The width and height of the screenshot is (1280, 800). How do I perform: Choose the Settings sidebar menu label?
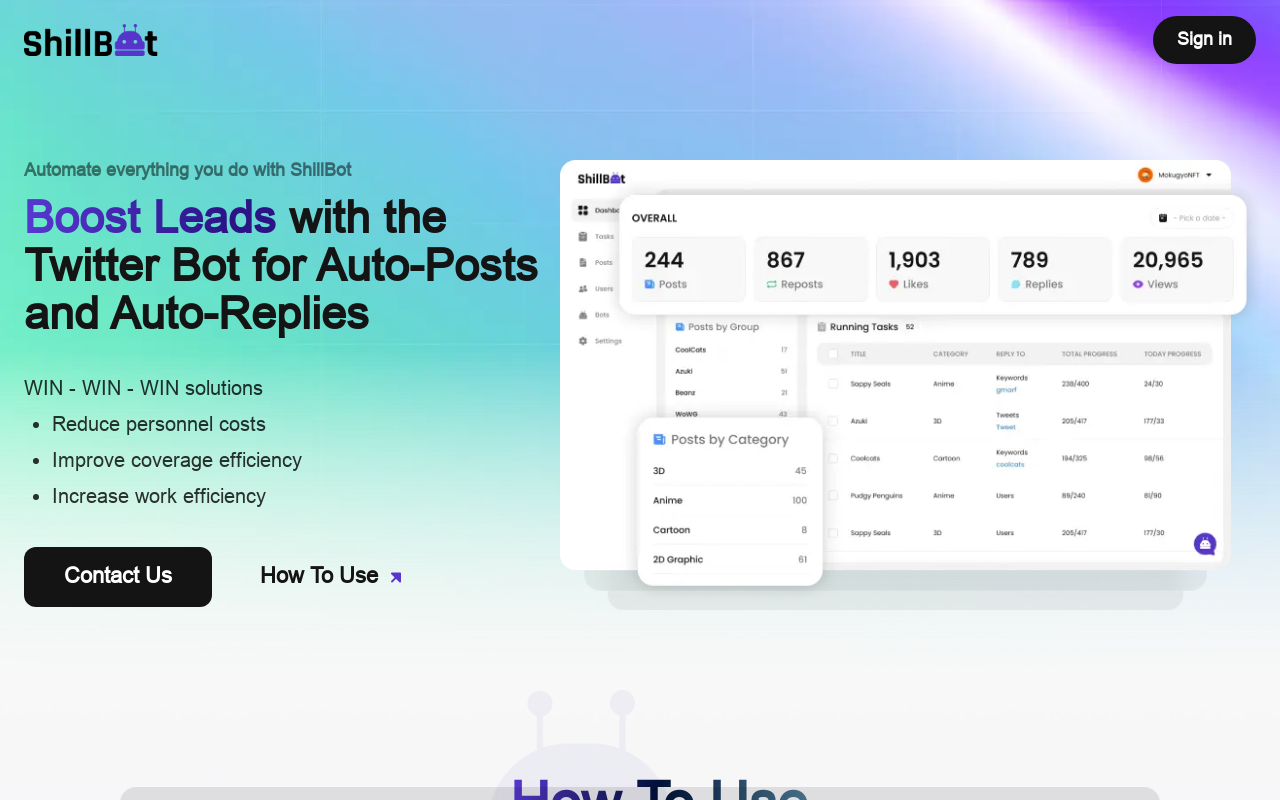(x=608, y=340)
